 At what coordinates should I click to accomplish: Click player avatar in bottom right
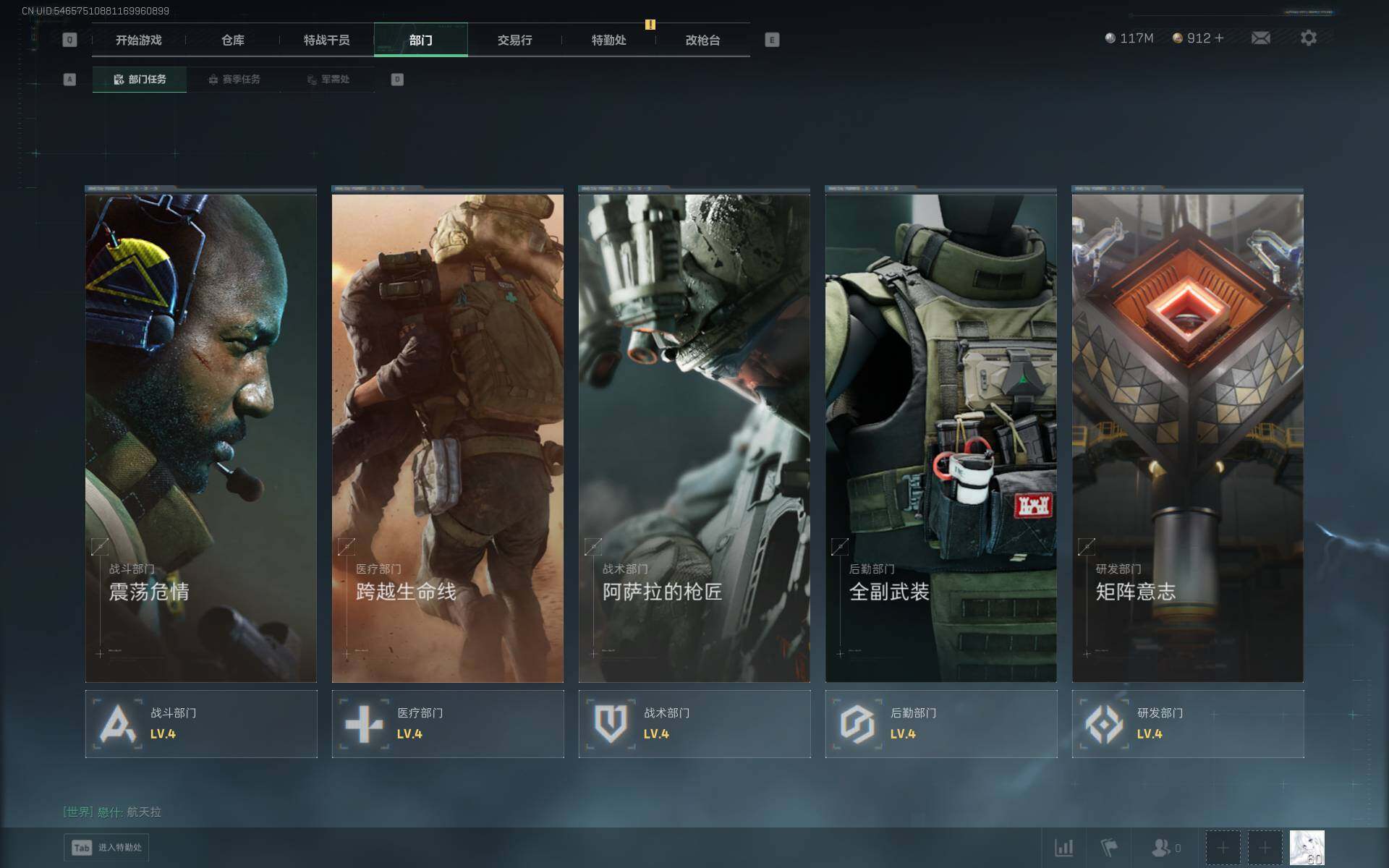(x=1307, y=847)
